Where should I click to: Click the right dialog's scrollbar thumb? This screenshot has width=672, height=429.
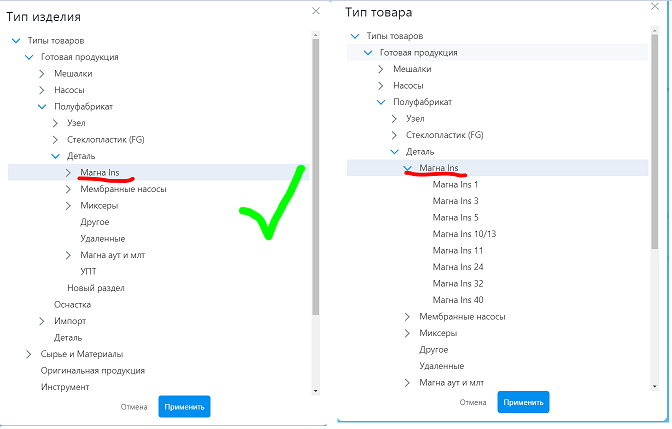(x=654, y=140)
